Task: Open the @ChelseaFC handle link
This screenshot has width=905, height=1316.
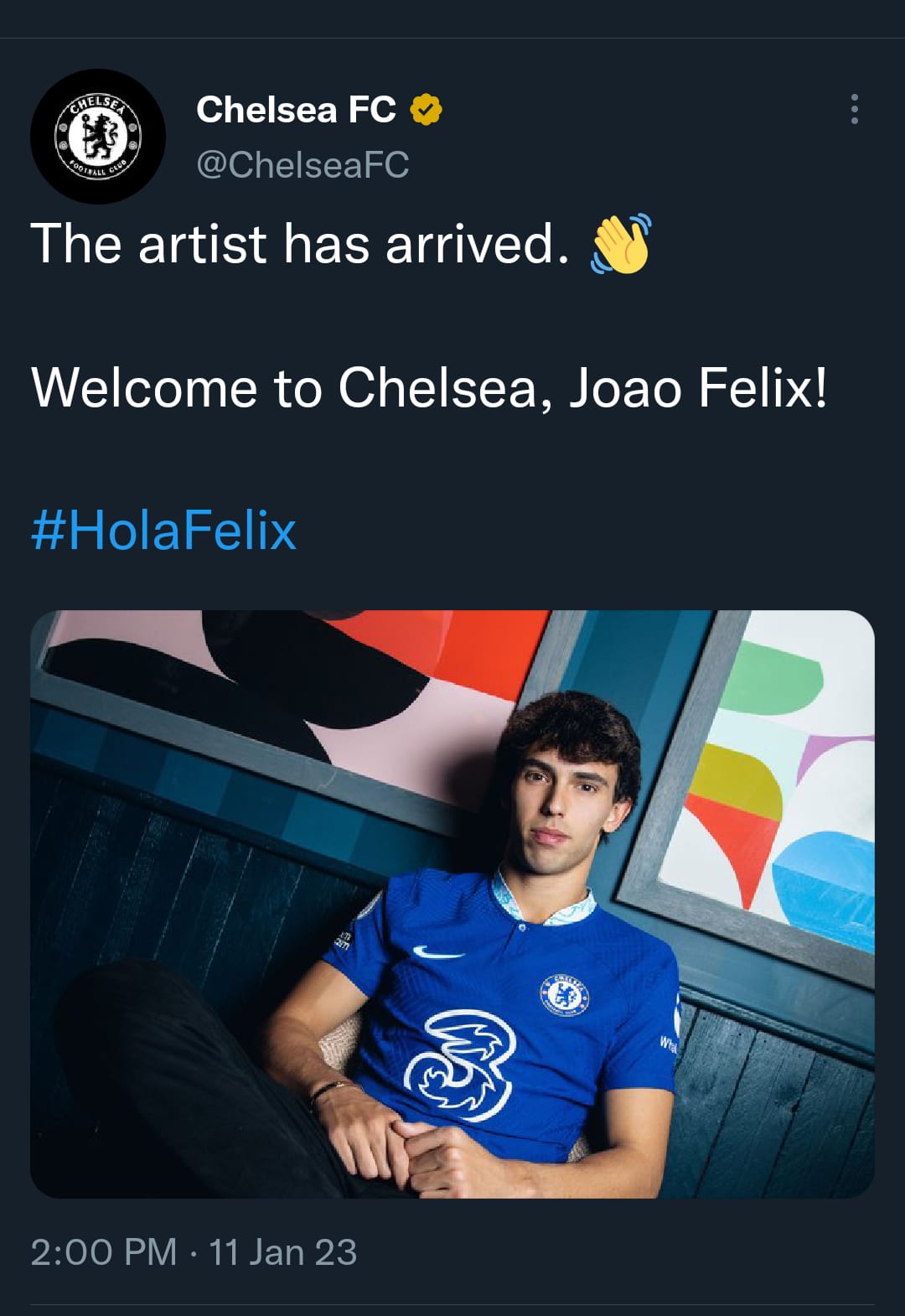Action: tap(303, 165)
